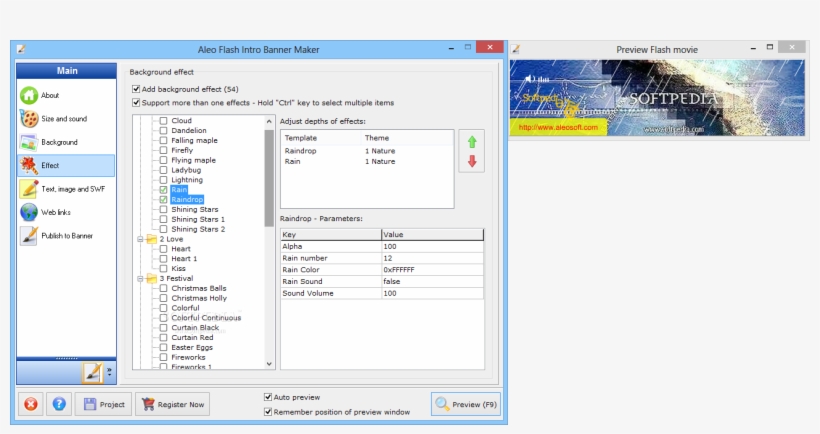Select Easter Eggs tree item
820x434 pixels.
coord(192,347)
